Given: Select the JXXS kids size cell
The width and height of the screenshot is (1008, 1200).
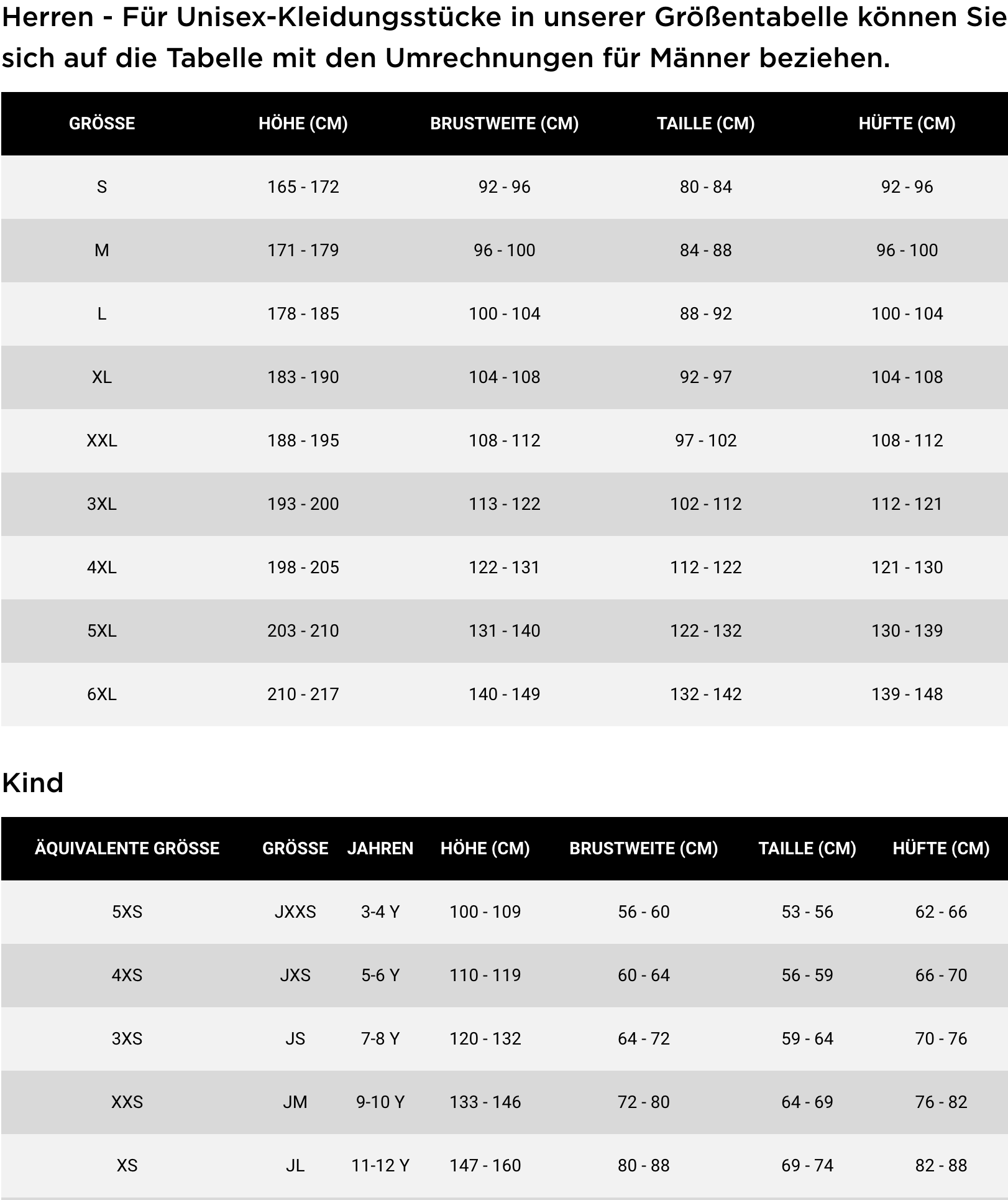Looking at the screenshot, I should coord(295,912).
